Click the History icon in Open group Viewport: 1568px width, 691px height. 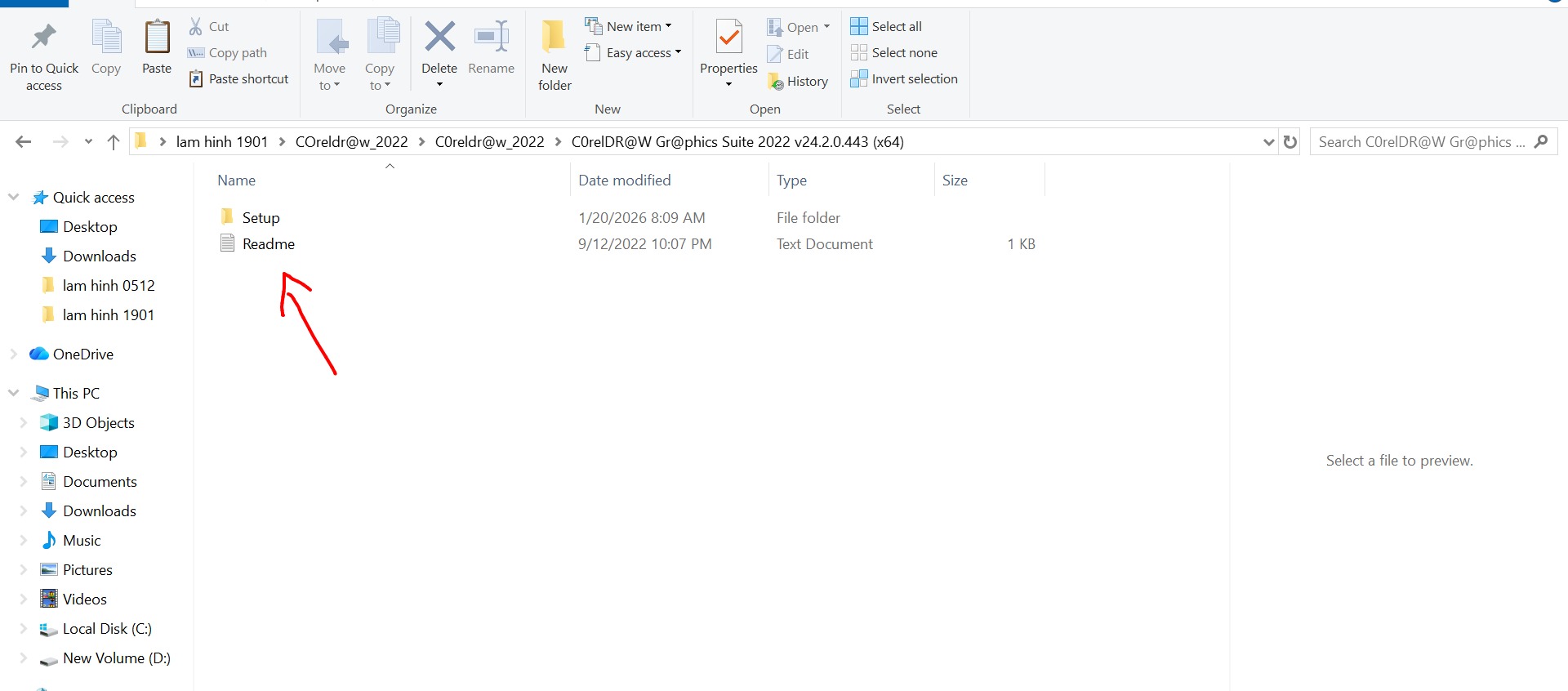tap(776, 82)
